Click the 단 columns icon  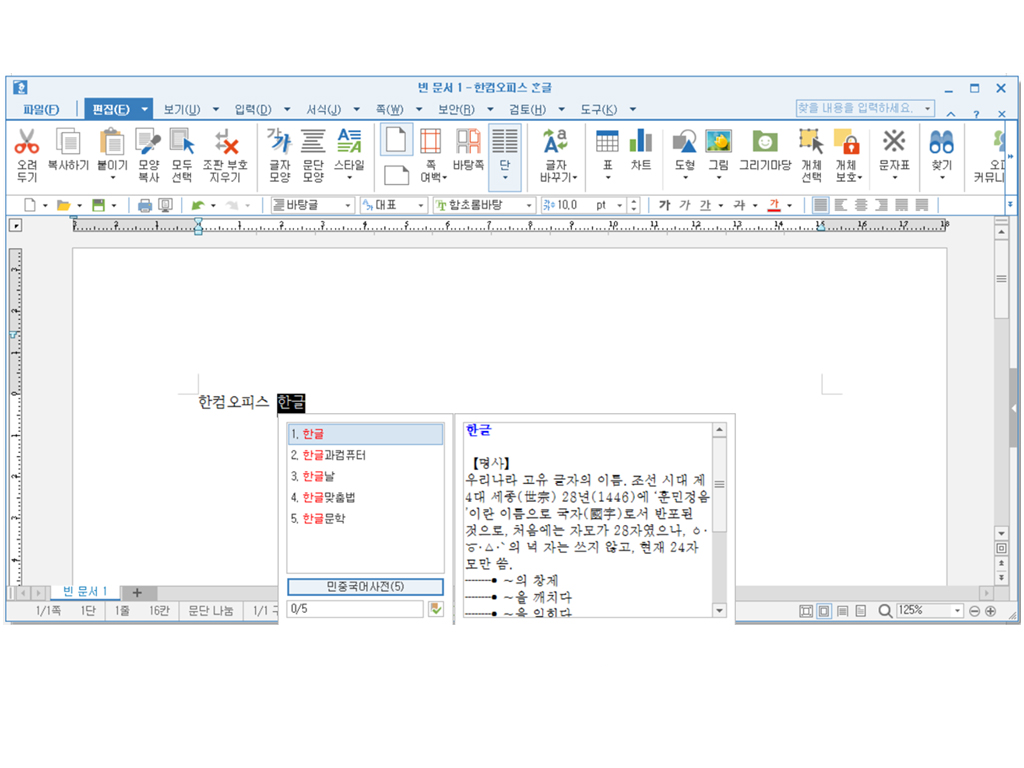pyautogui.click(x=505, y=141)
